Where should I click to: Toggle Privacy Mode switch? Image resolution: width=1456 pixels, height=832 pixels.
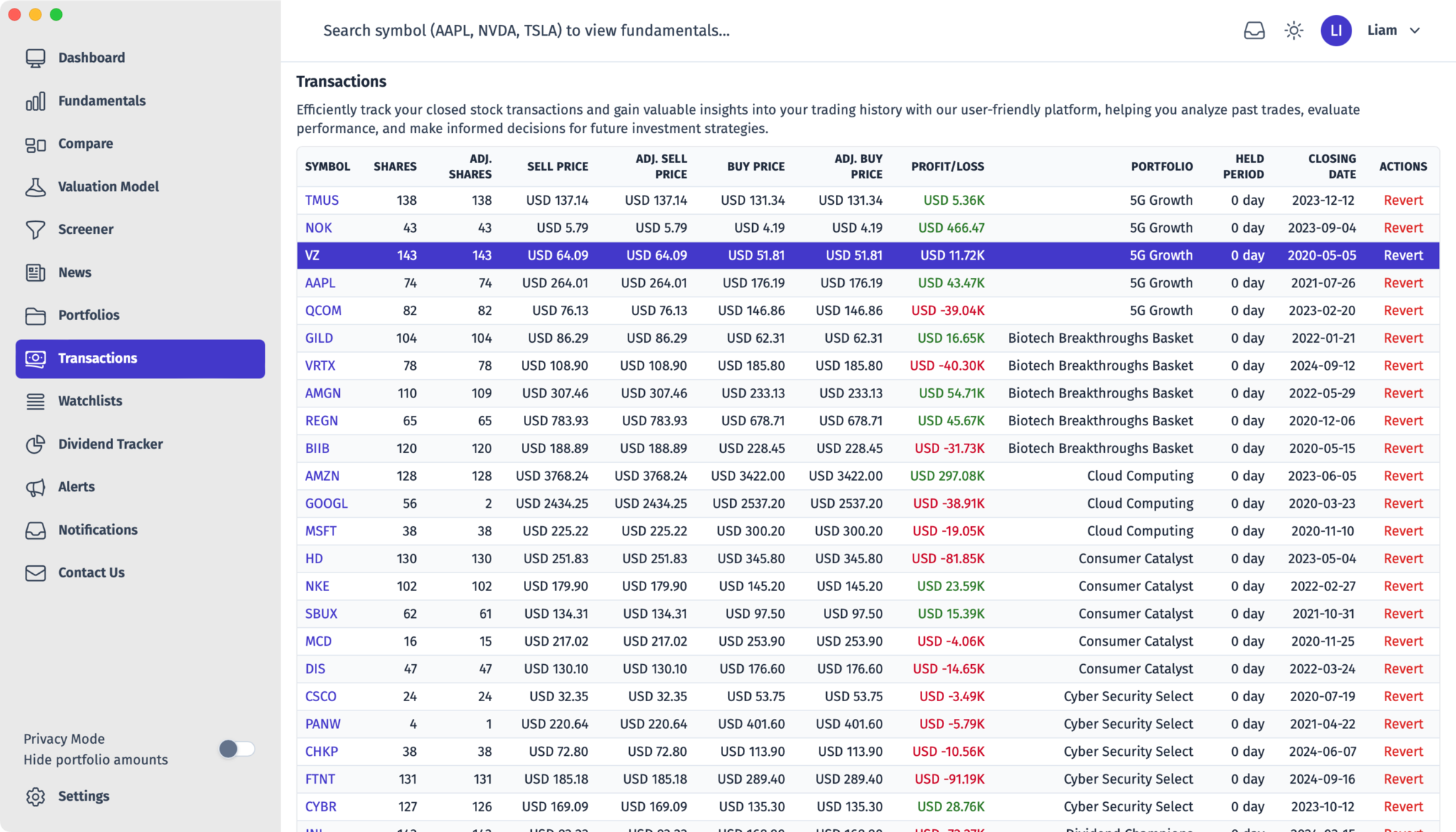coord(237,749)
